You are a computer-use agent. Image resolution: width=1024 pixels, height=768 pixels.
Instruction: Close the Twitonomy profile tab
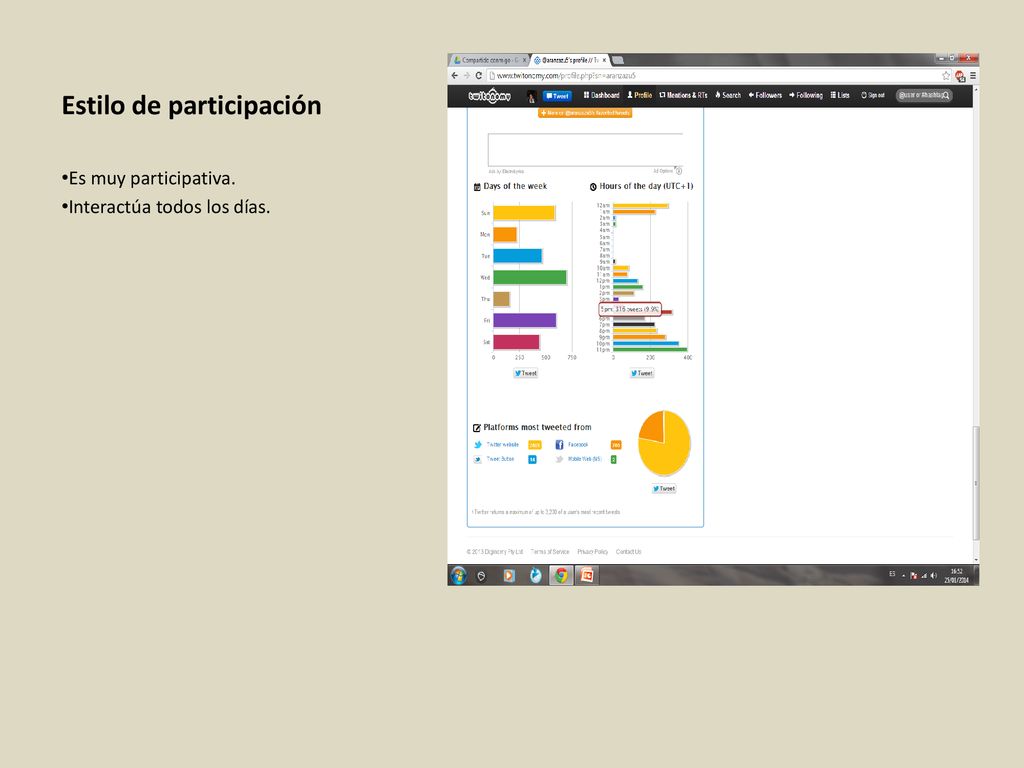604,60
